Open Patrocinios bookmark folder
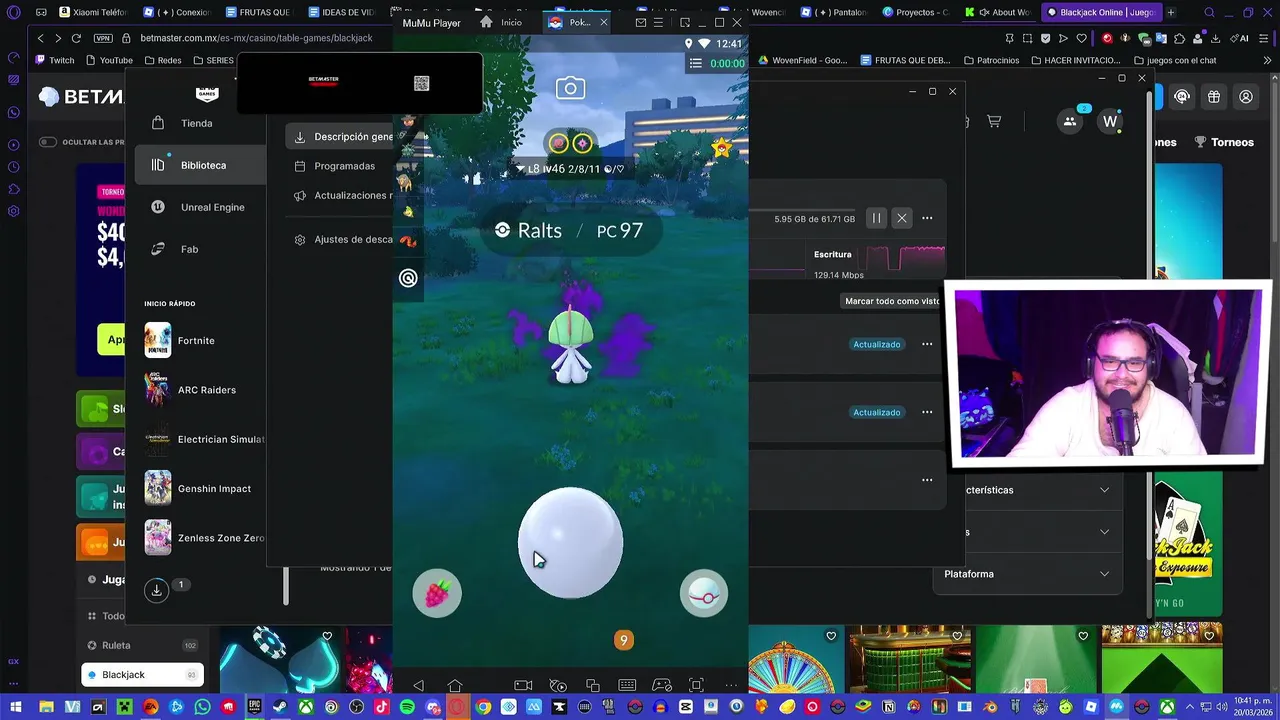This screenshot has height=720, width=1280. 990,60
